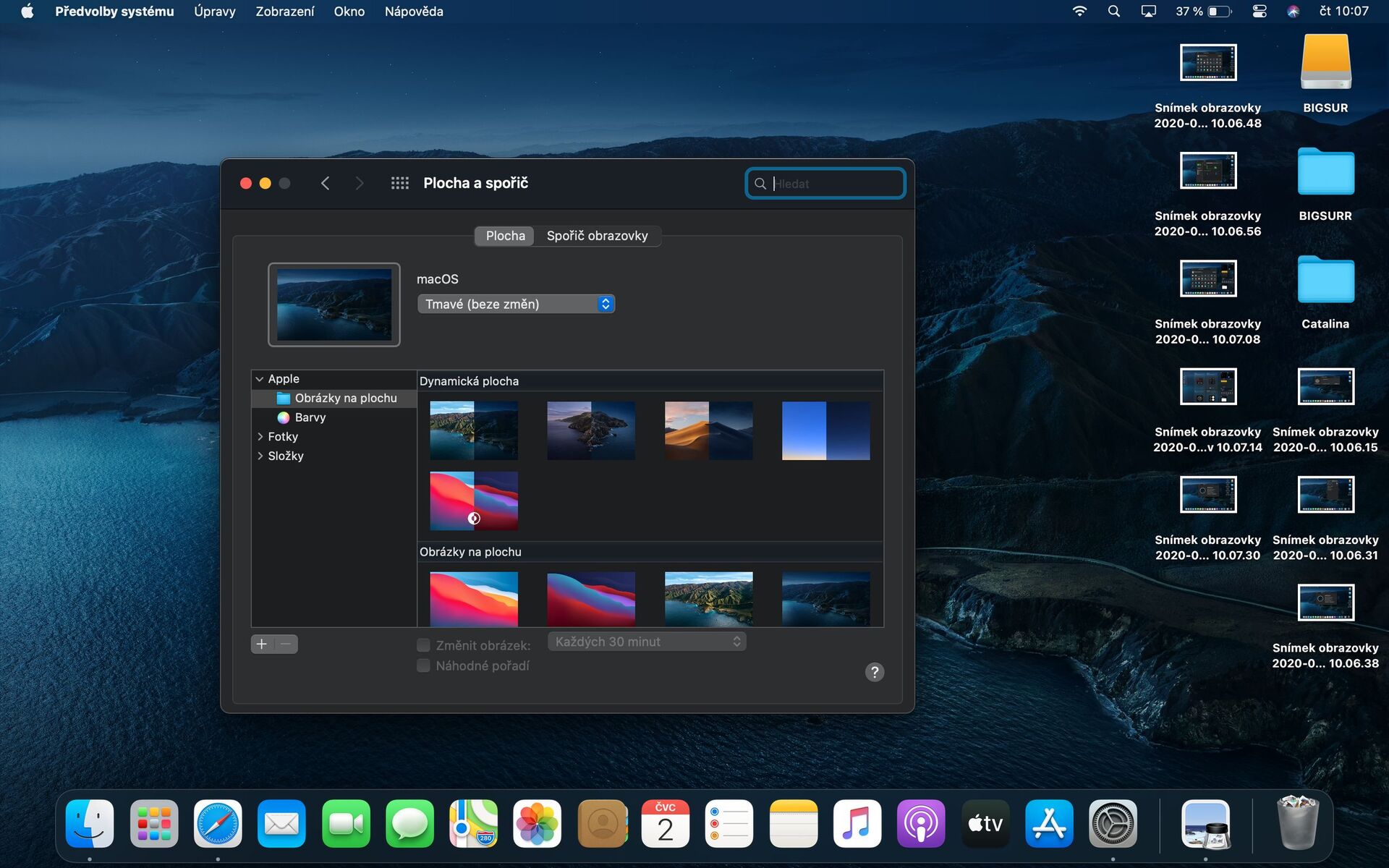Select Big Sur abstract dynamic wallpaper
The height and width of the screenshot is (868, 1389).
click(x=474, y=501)
